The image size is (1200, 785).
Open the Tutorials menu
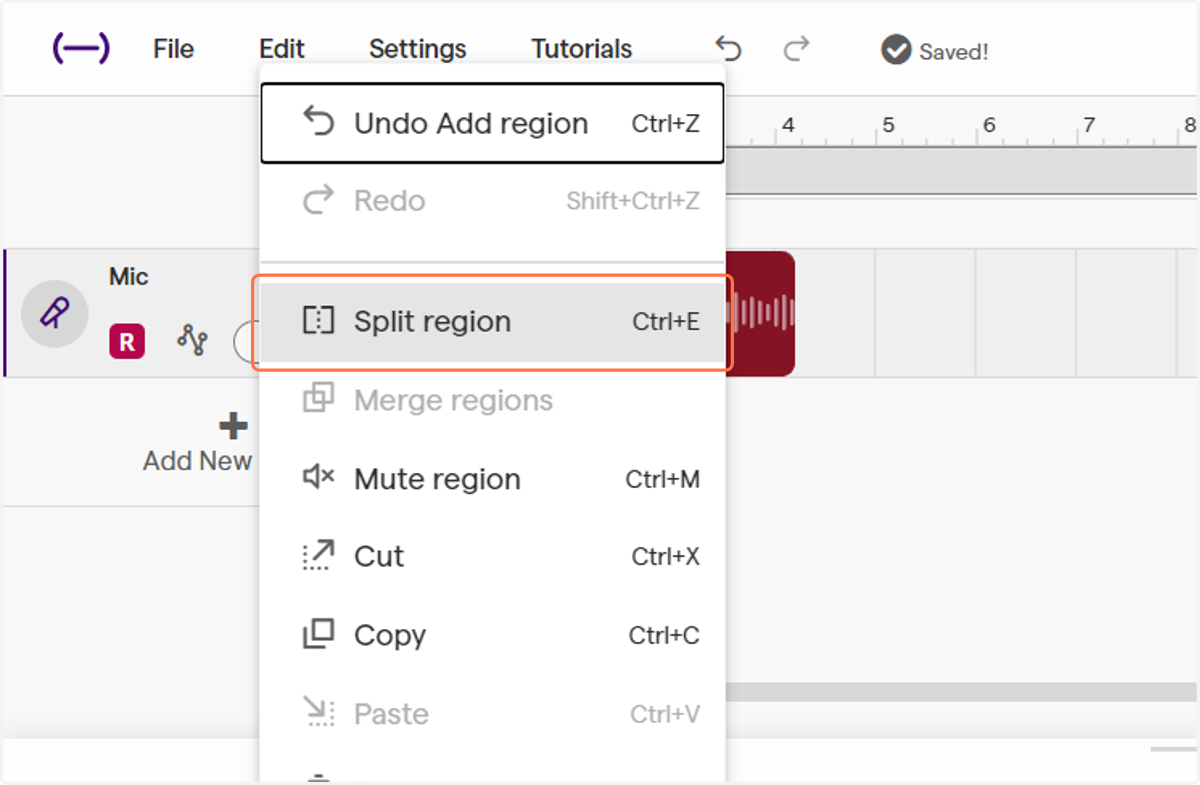pyautogui.click(x=581, y=49)
